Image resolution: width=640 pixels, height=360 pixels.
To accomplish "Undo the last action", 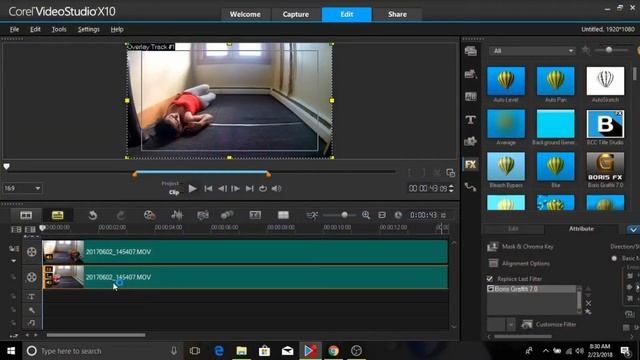I will point(93,215).
